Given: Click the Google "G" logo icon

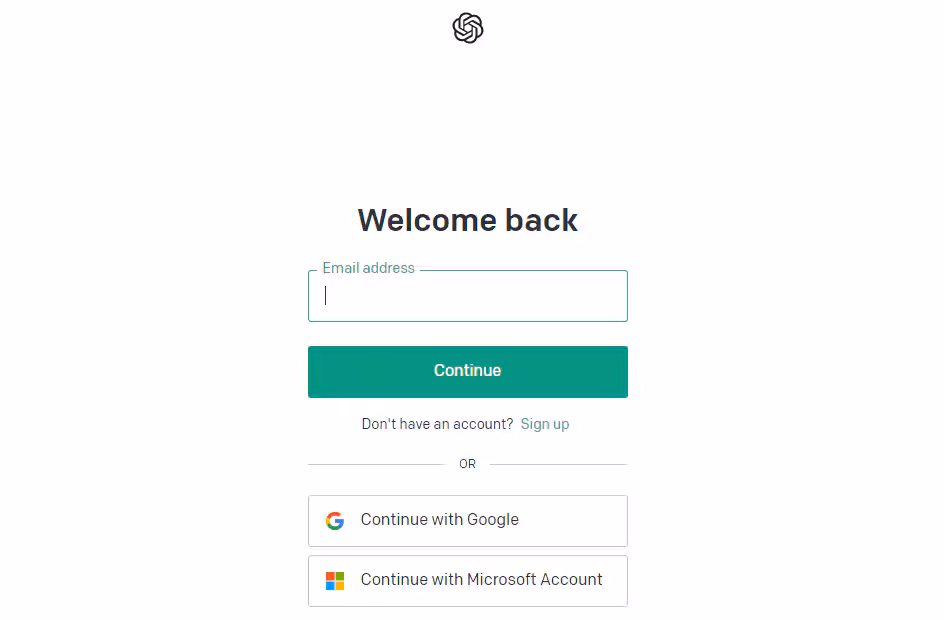Looking at the screenshot, I should click(335, 521).
